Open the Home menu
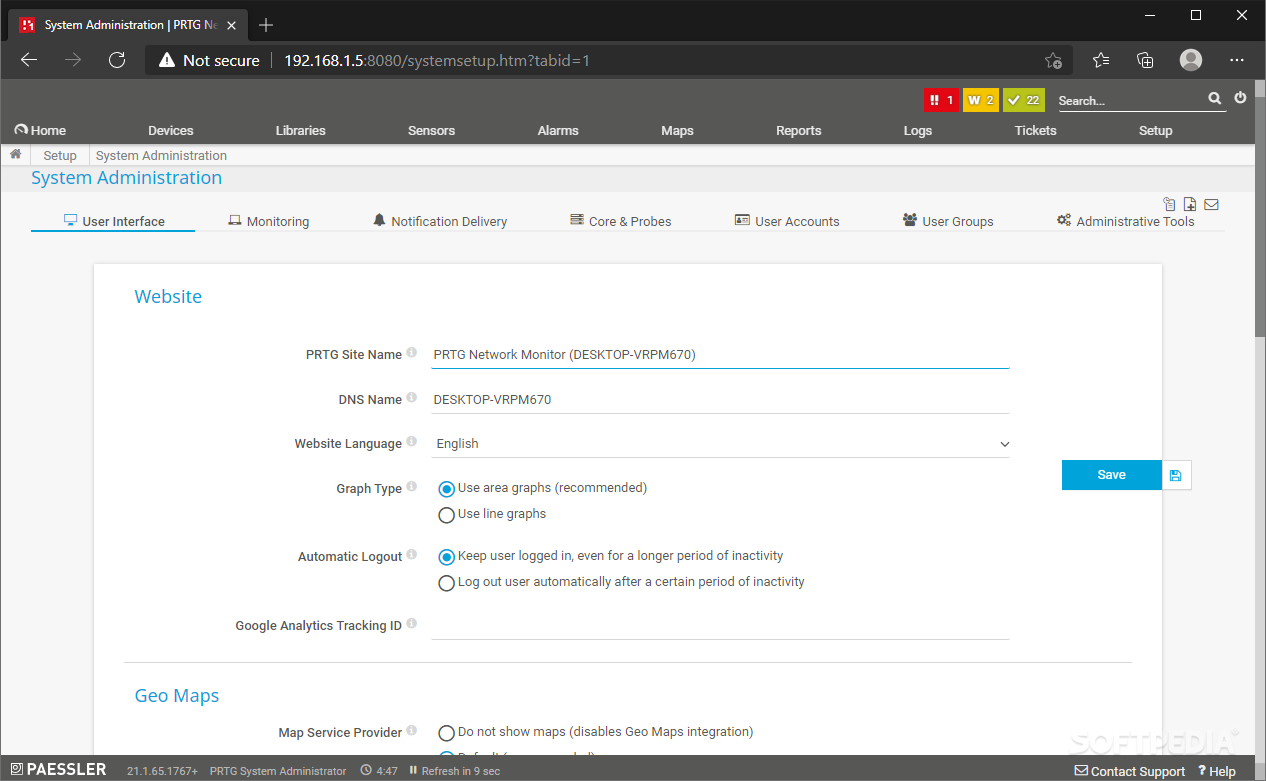1266x781 pixels. click(40, 130)
